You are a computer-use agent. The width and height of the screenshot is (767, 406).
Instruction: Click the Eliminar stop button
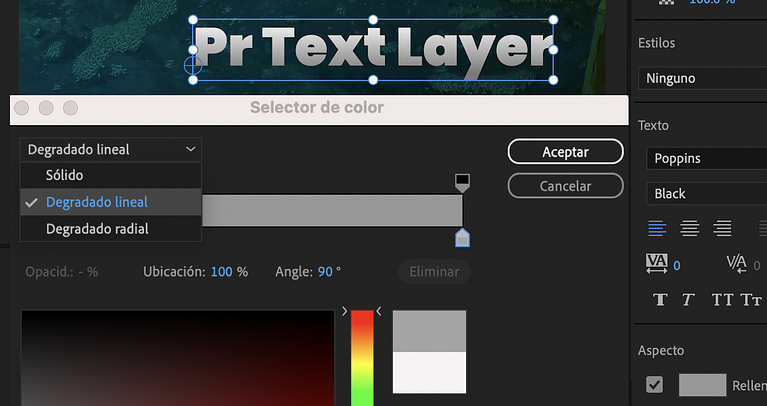[434, 271]
